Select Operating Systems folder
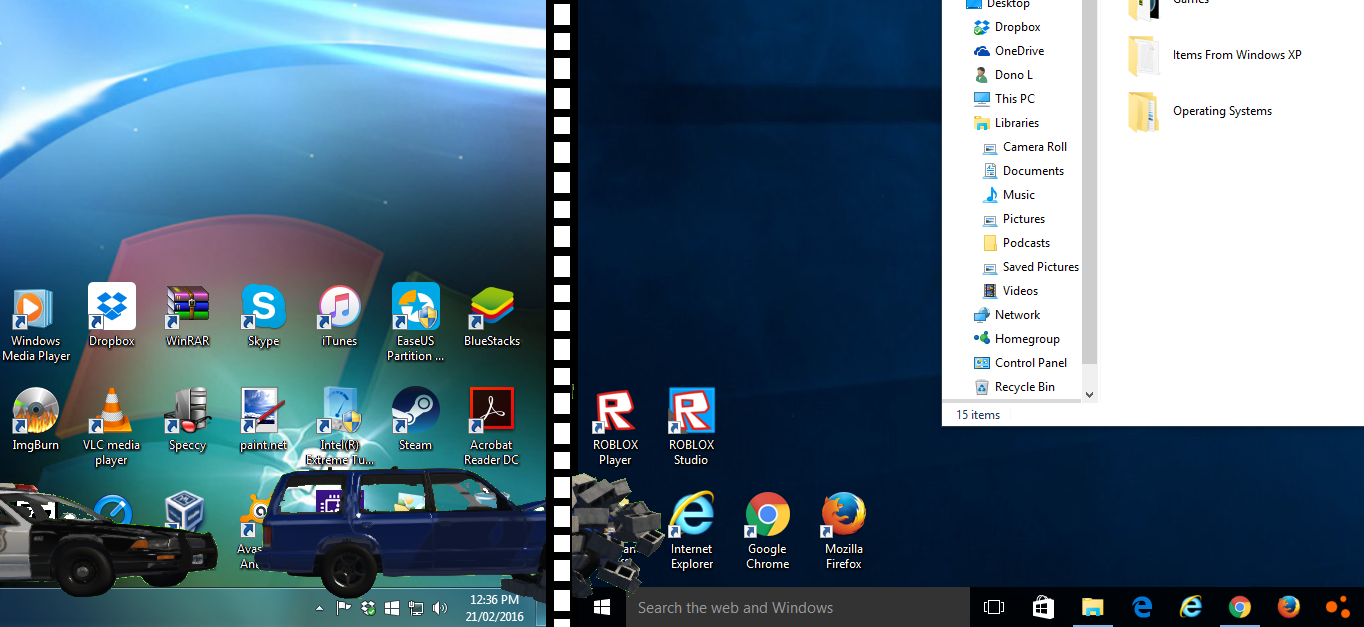1364x627 pixels. click(x=1200, y=112)
